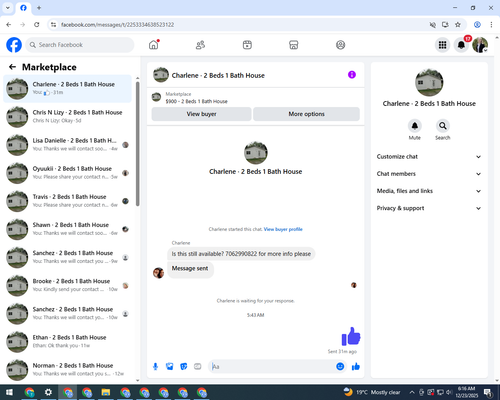
Task: Bookmark this page with the star icon
Action: (x=458, y=25)
